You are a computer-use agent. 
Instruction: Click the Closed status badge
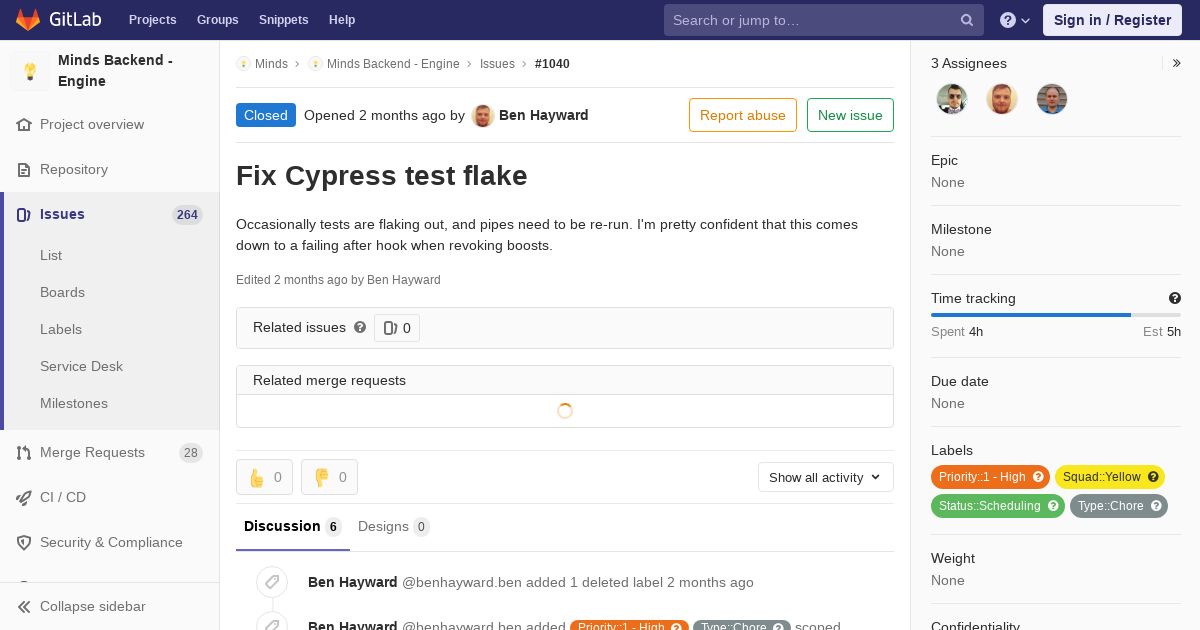click(266, 115)
